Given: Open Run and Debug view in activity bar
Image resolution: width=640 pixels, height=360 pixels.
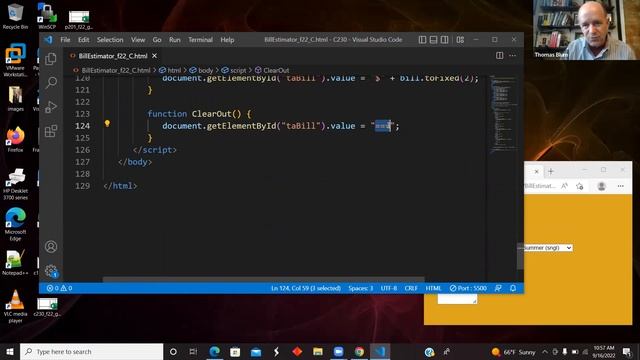Looking at the screenshot, I should [51, 107].
